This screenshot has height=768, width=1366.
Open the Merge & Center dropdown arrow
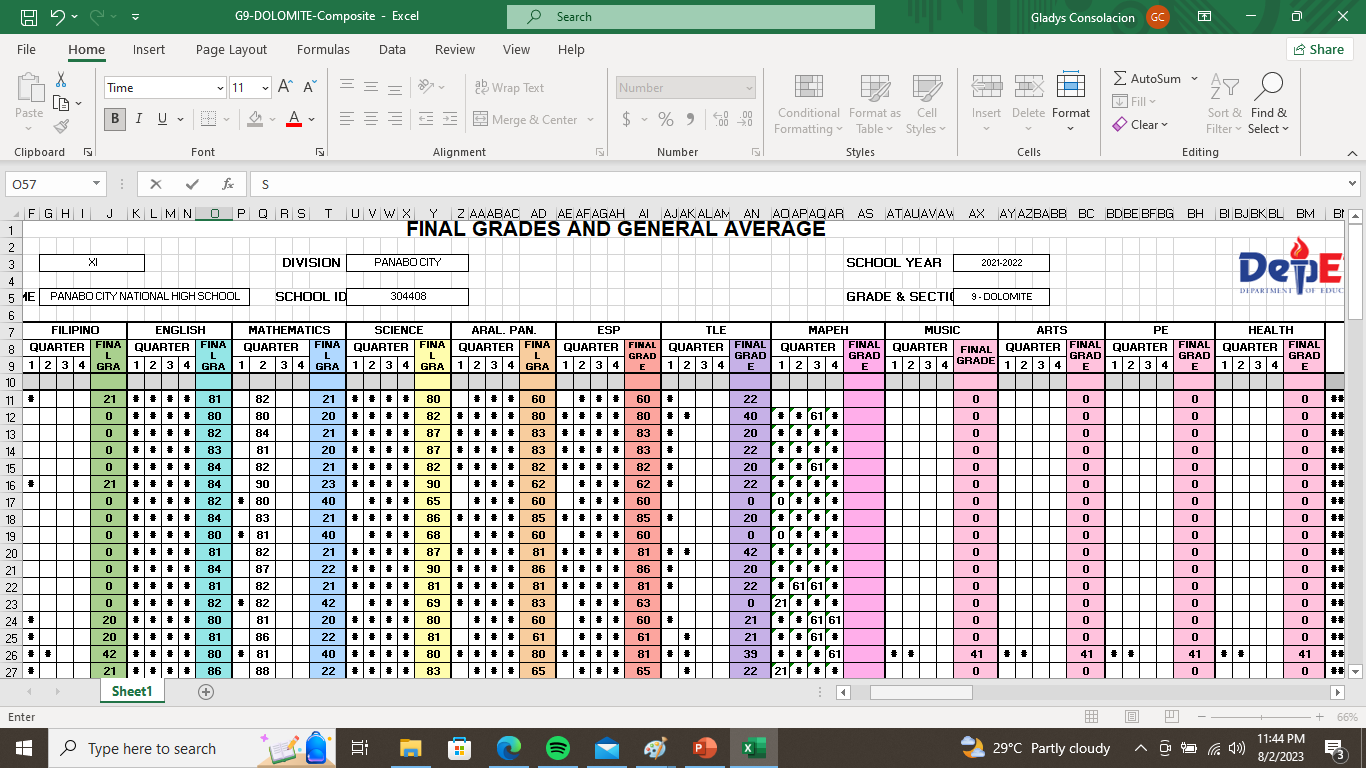[x=590, y=120]
